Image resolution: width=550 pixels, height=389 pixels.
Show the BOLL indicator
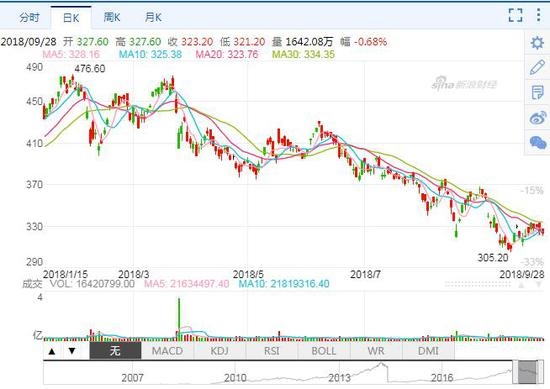click(x=324, y=351)
